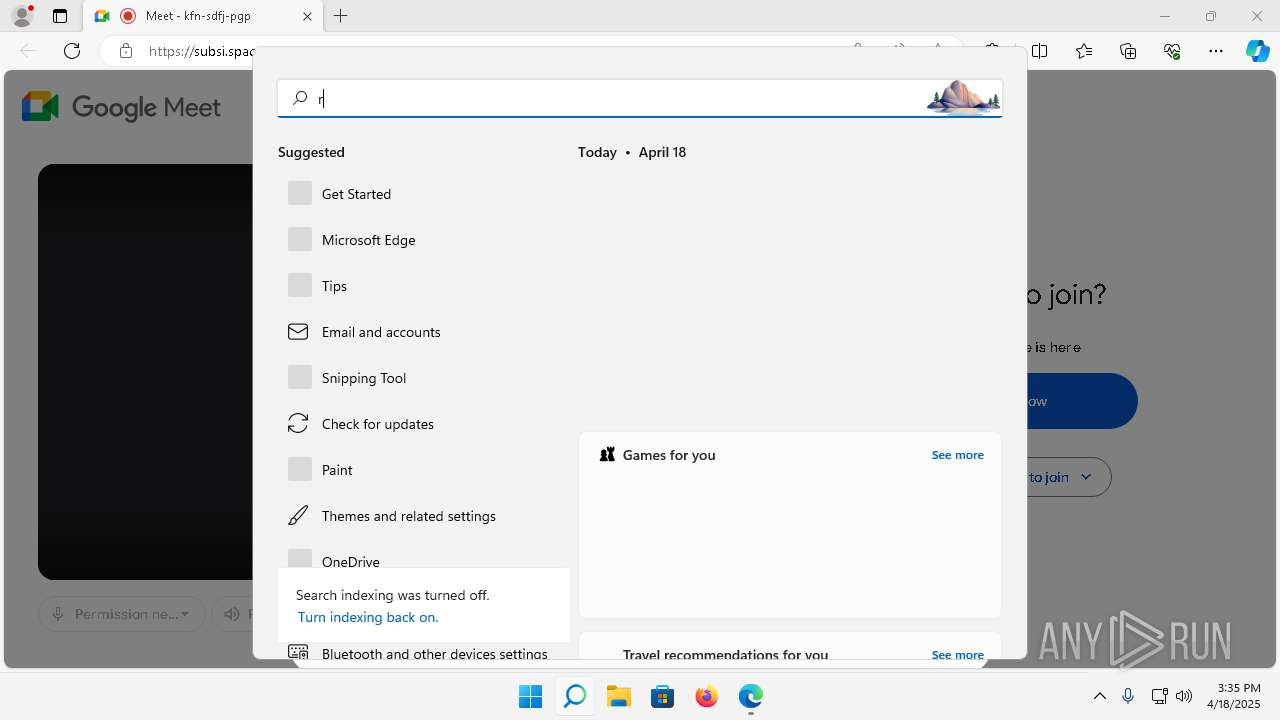Click the search highlight mountain image
Screen dimensions: 1280x720
(x=963, y=98)
